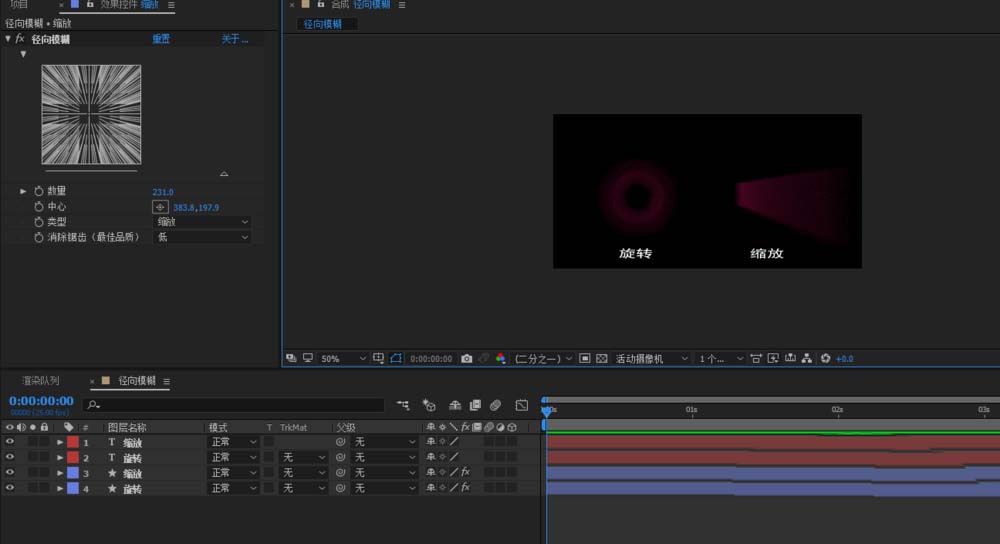Open the show channel RGB color icon
This screenshot has height=544, width=1000.
501,358
